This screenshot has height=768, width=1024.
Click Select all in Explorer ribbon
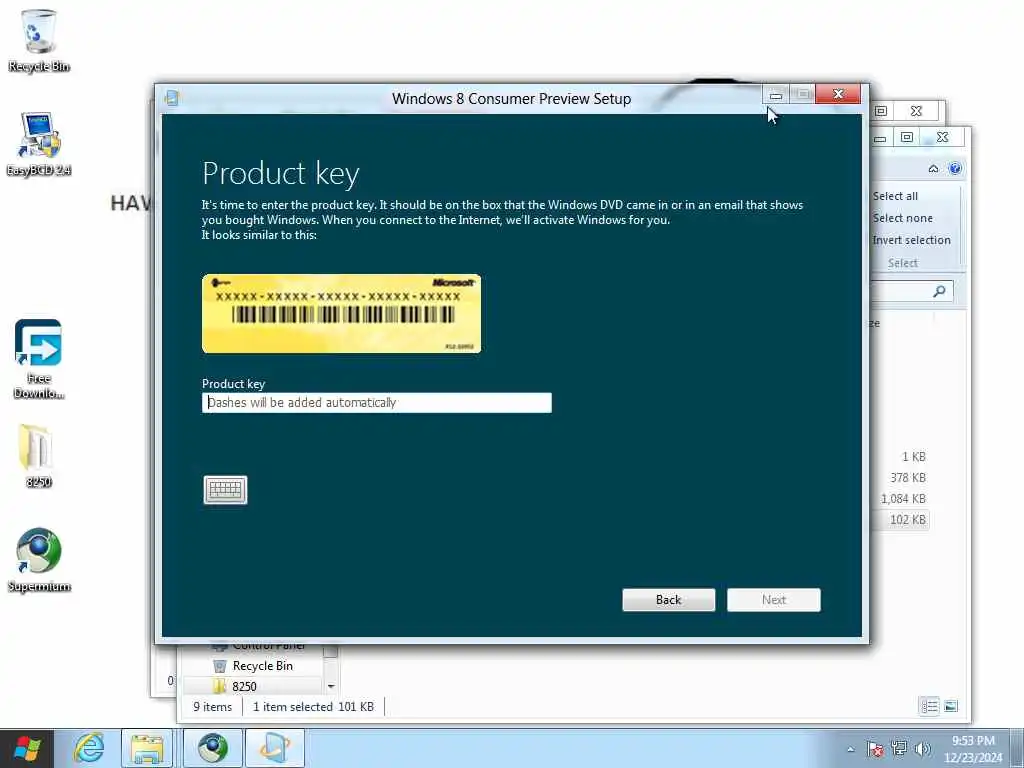click(895, 196)
